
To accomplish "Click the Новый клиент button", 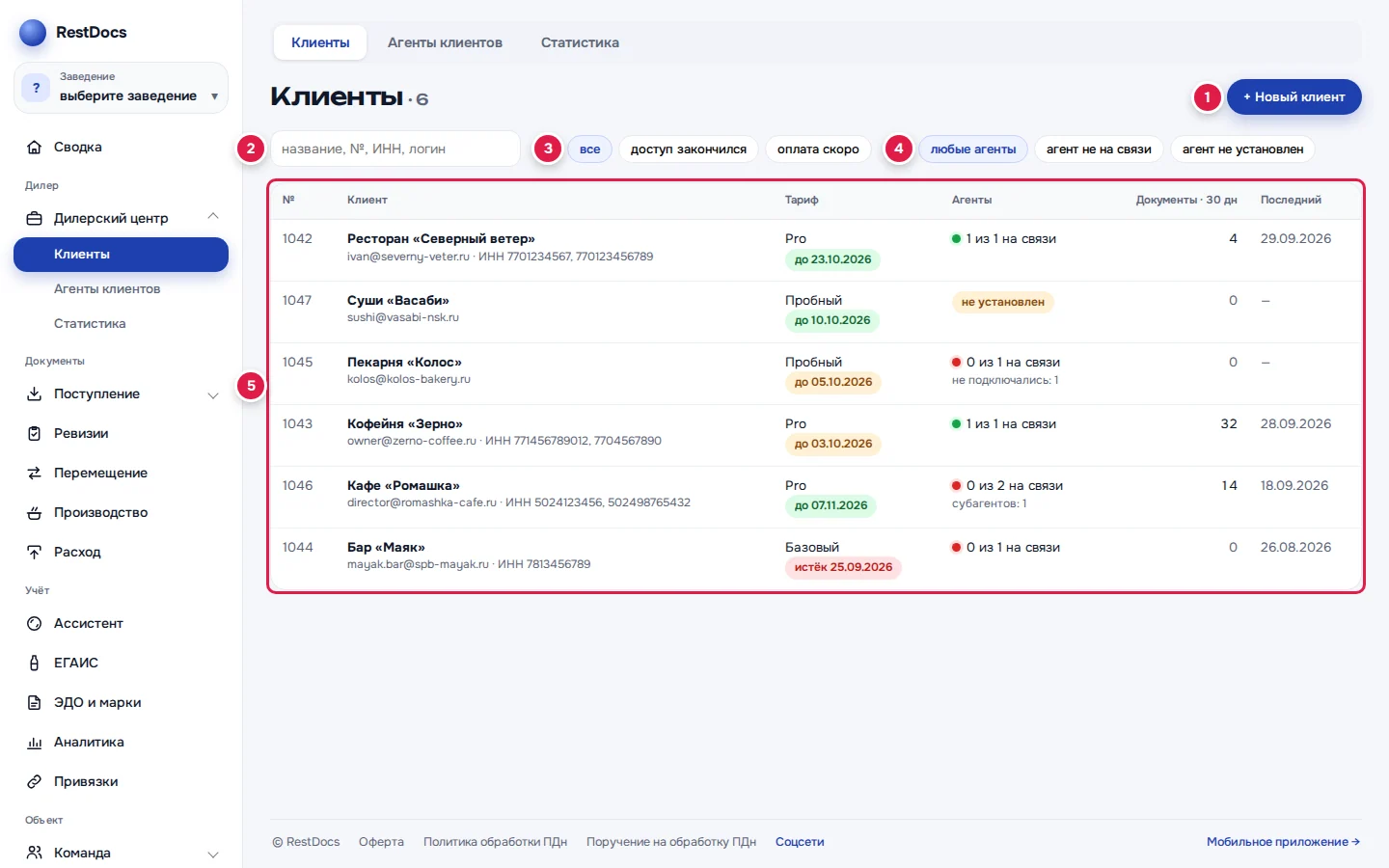I will coord(1294,97).
